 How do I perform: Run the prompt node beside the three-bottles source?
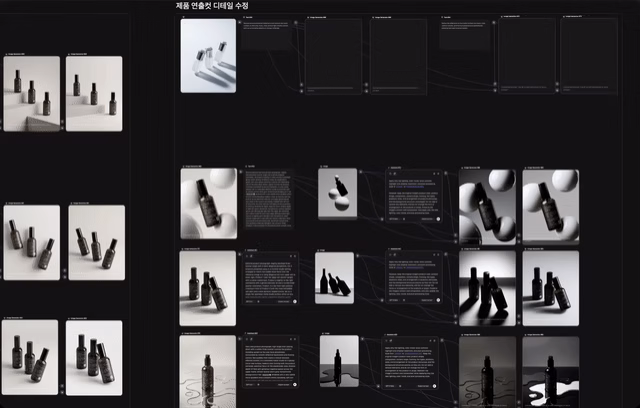click(295, 302)
